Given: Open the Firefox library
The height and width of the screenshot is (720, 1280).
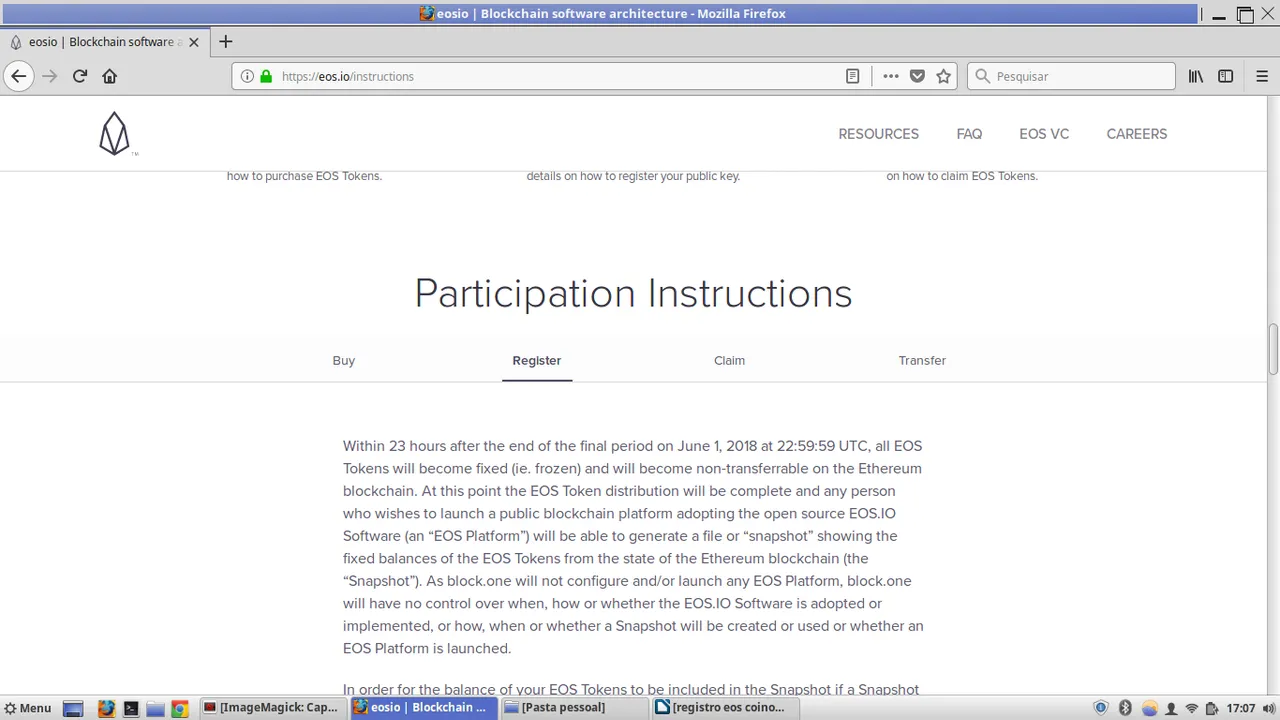Looking at the screenshot, I should coord(1196,76).
